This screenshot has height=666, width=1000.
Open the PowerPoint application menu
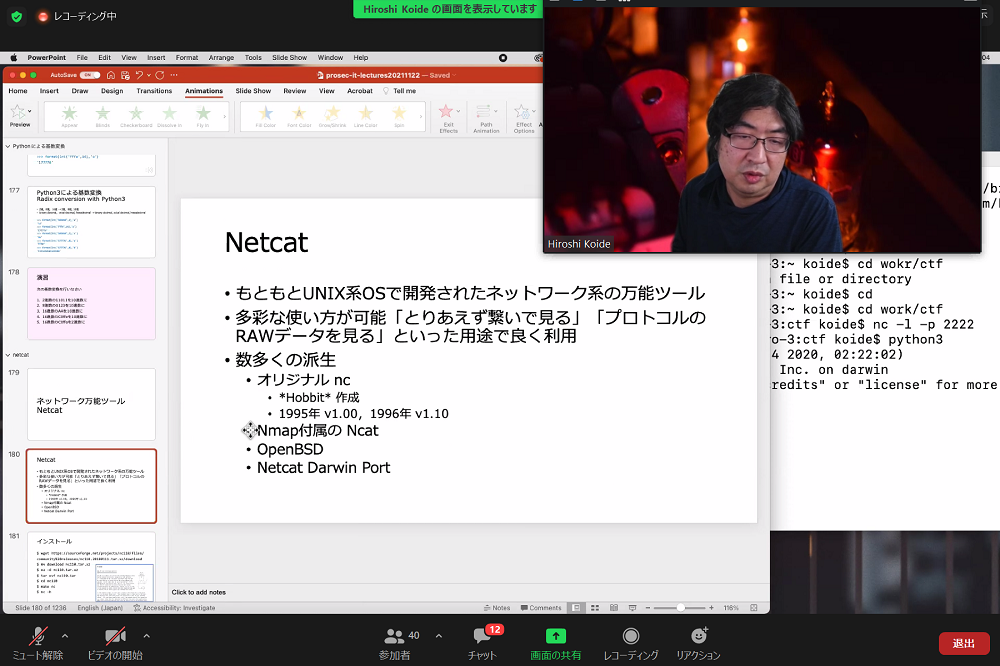[x=47, y=57]
